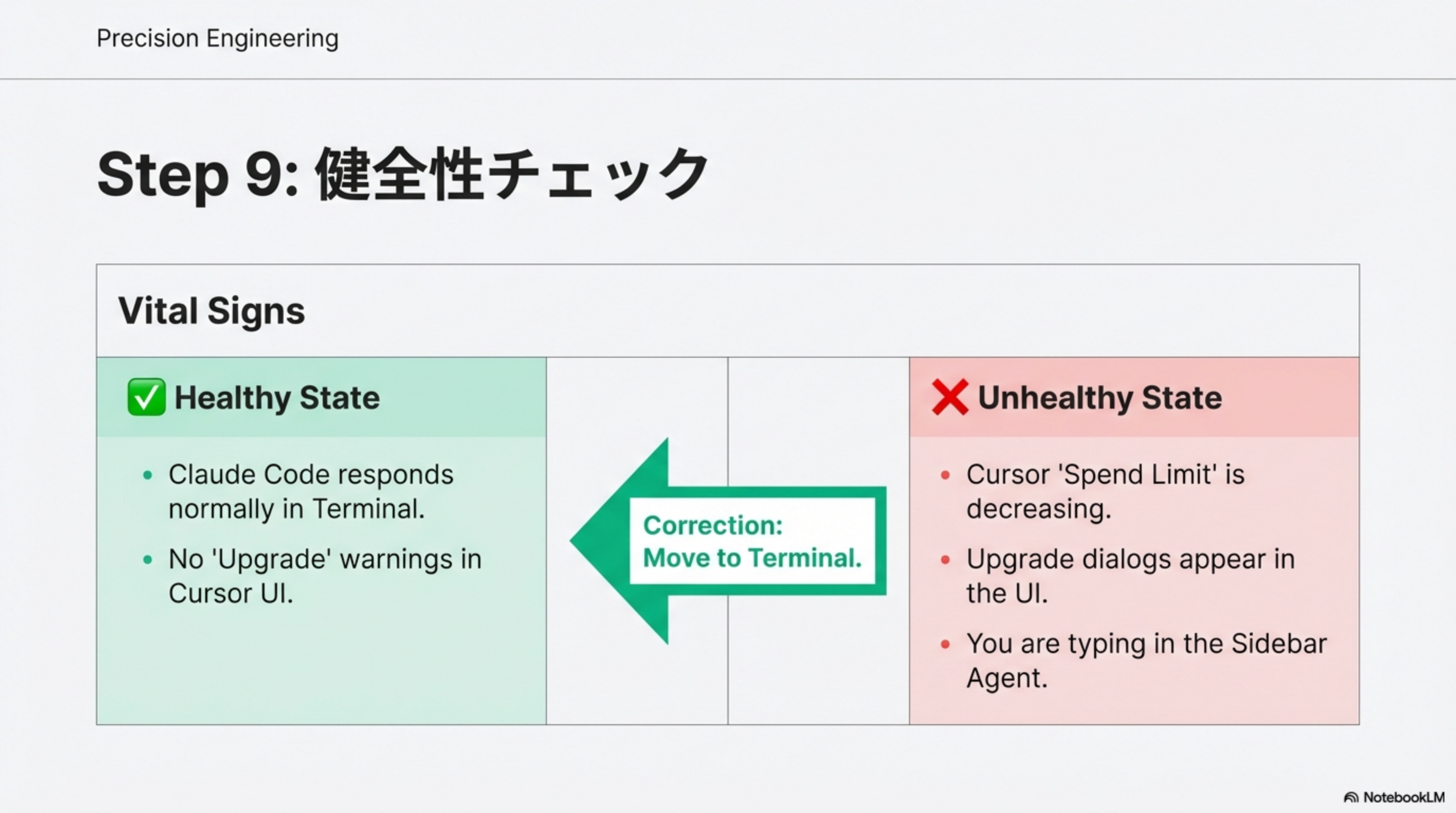Click the Correction: Move to Terminal label
Viewport: 1456px width, 813px height.
click(752, 541)
